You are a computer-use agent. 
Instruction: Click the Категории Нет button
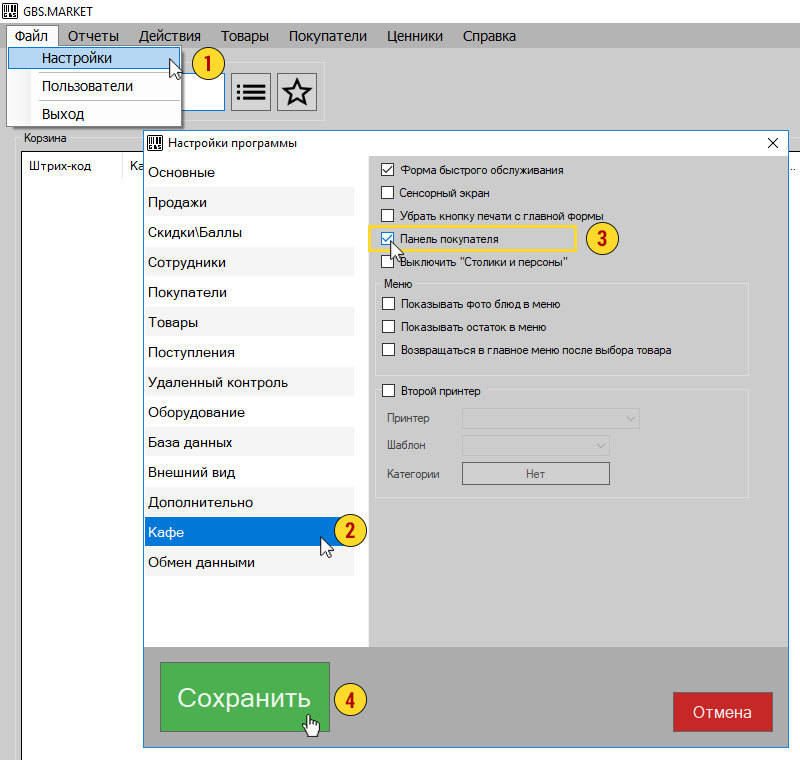click(536, 474)
